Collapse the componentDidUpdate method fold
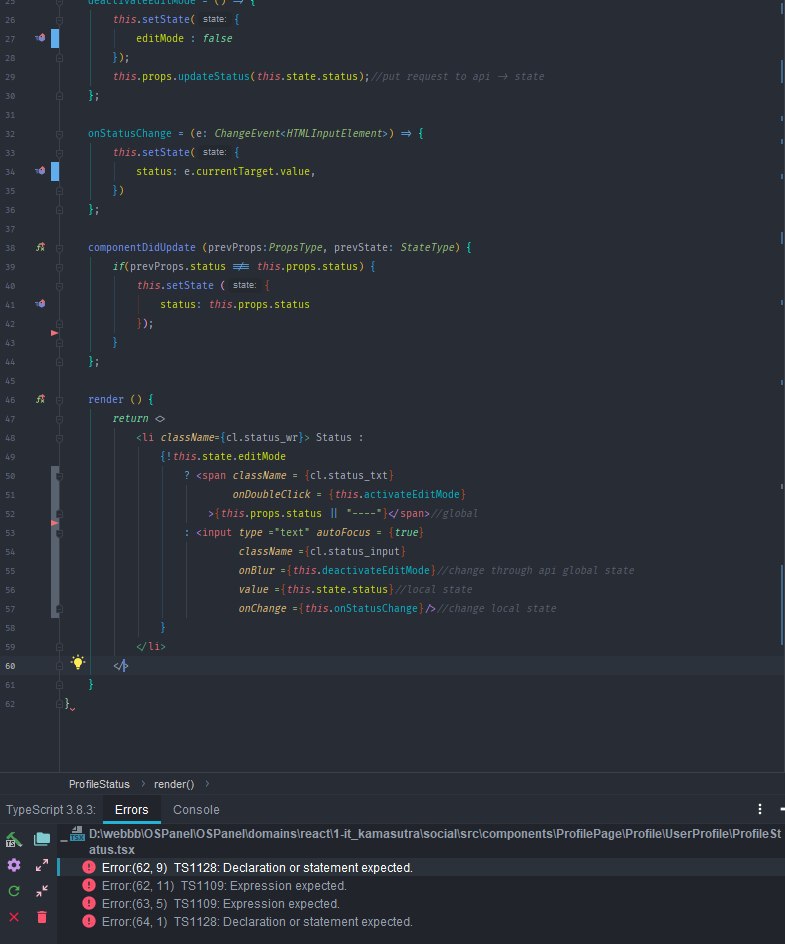The height and width of the screenshot is (944, 785). coord(59,247)
